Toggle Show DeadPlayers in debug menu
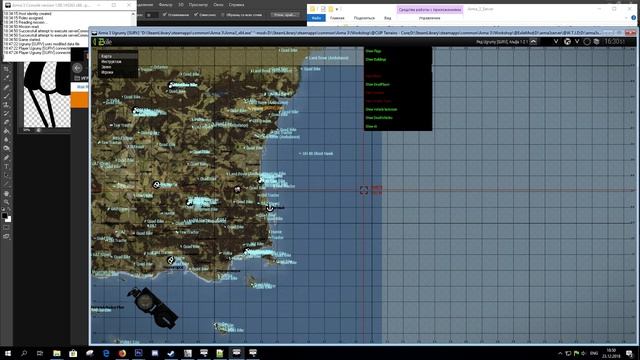 (x=378, y=84)
